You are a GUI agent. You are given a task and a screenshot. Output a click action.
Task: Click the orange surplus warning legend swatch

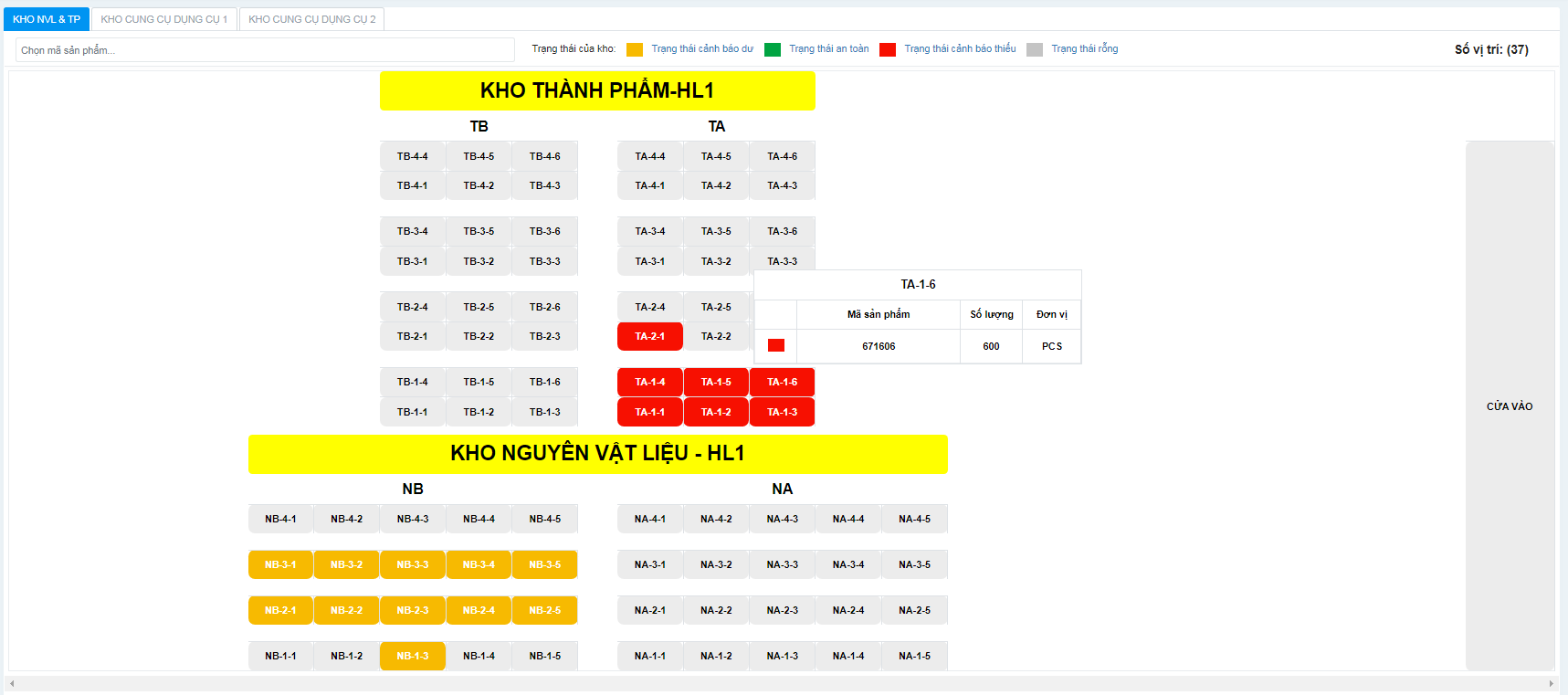click(x=635, y=49)
